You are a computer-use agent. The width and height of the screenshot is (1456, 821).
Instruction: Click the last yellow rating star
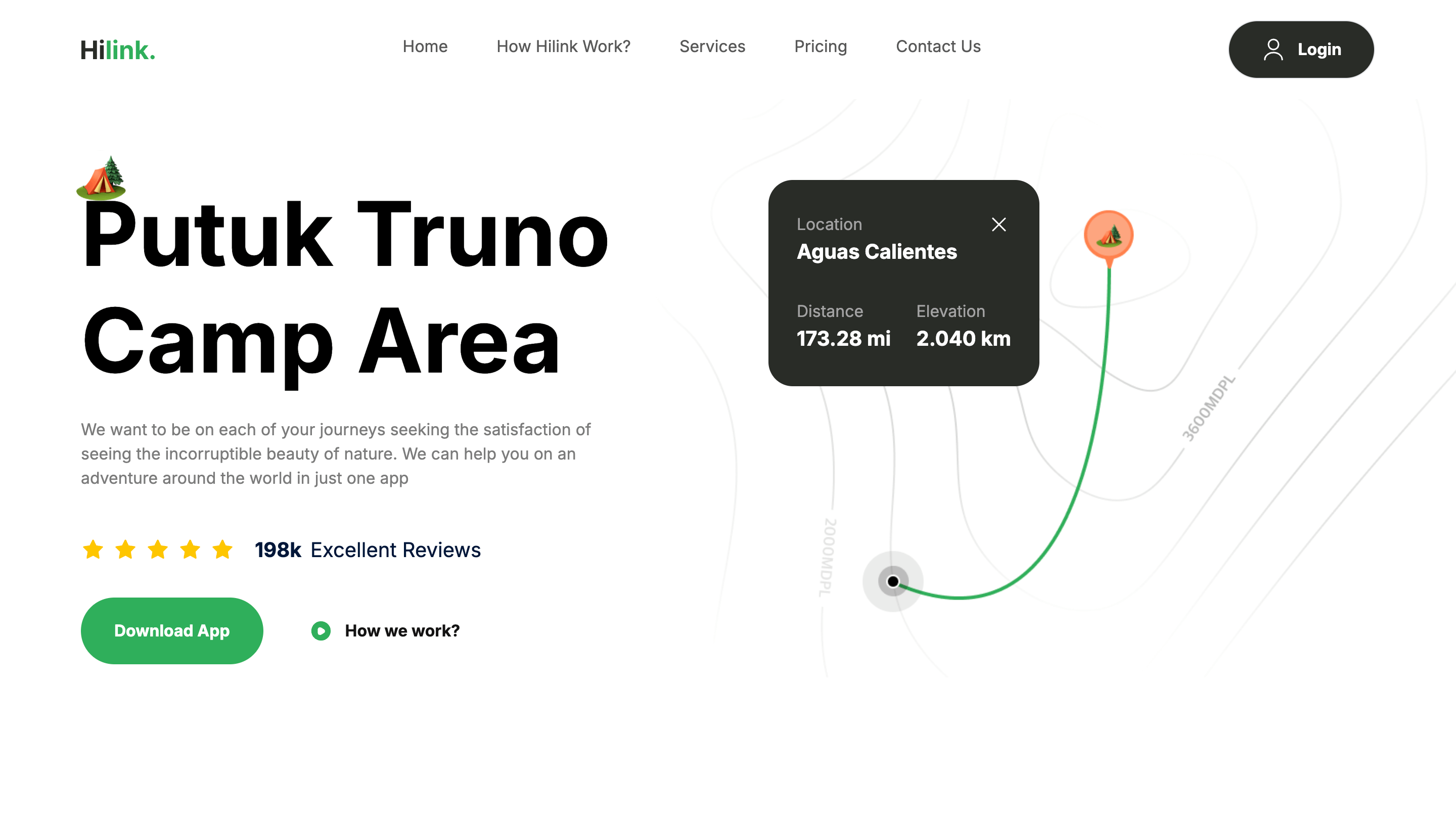click(x=222, y=549)
